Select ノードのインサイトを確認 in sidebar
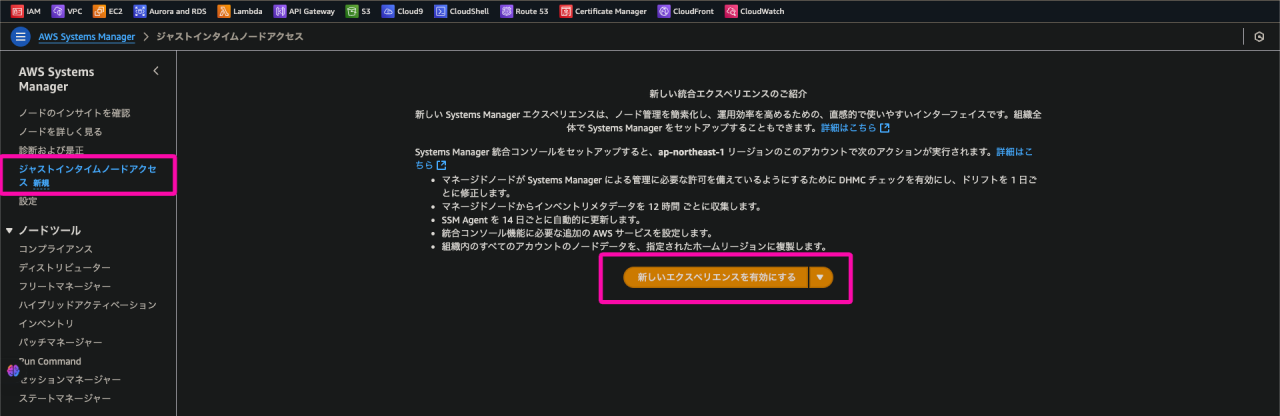The height and width of the screenshot is (416, 1280). click(74, 113)
